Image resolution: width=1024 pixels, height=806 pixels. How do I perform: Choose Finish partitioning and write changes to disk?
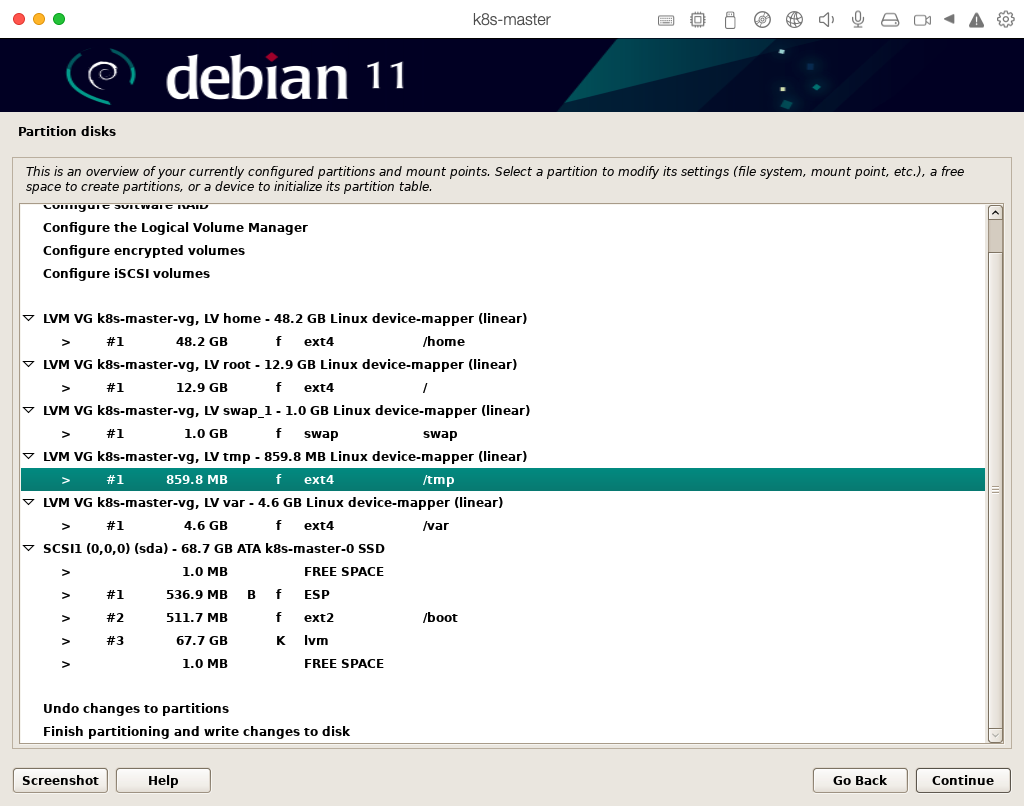click(196, 731)
